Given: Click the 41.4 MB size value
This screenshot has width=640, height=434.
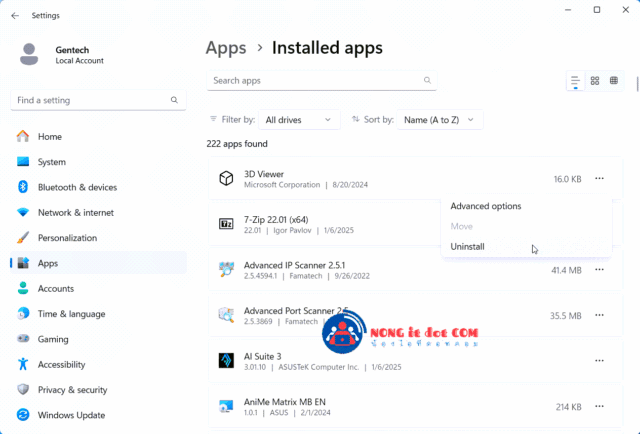Looking at the screenshot, I should tap(566, 270).
